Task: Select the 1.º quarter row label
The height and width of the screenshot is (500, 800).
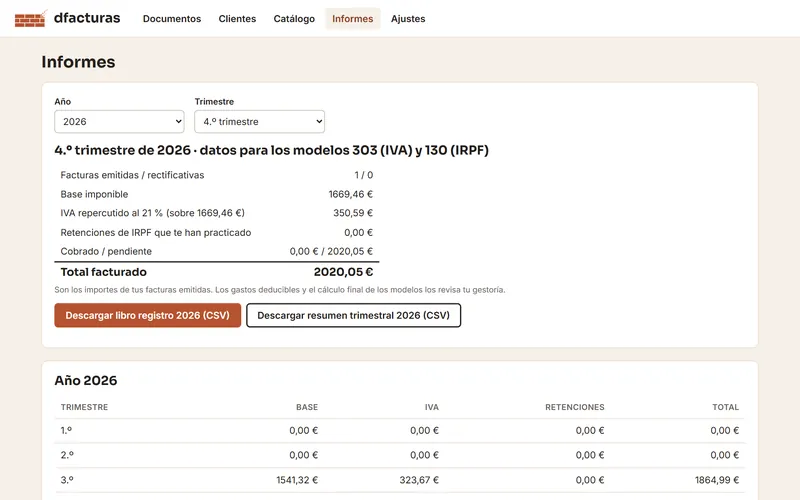Action: (66, 431)
